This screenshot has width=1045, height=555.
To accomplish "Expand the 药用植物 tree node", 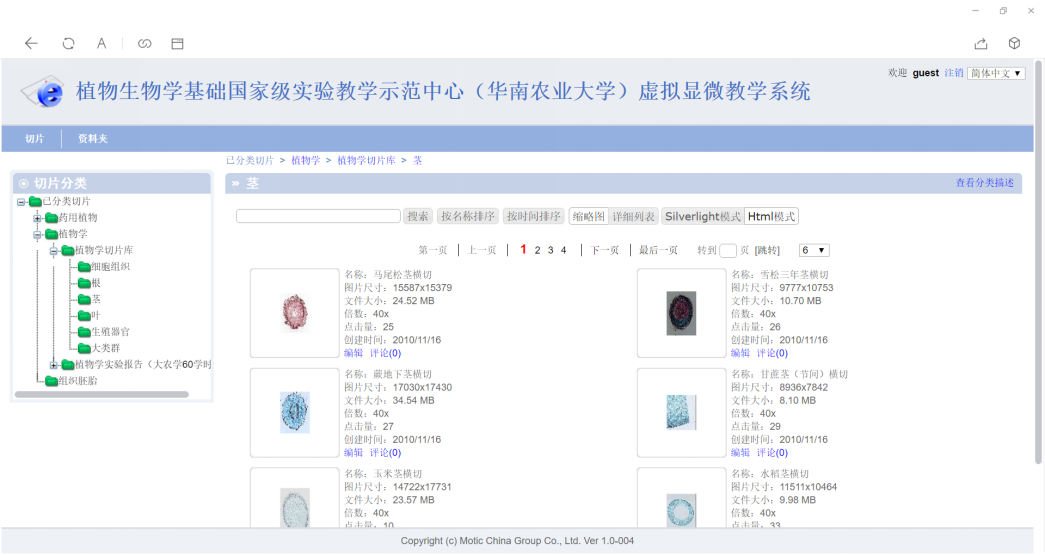I will [38, 218].
